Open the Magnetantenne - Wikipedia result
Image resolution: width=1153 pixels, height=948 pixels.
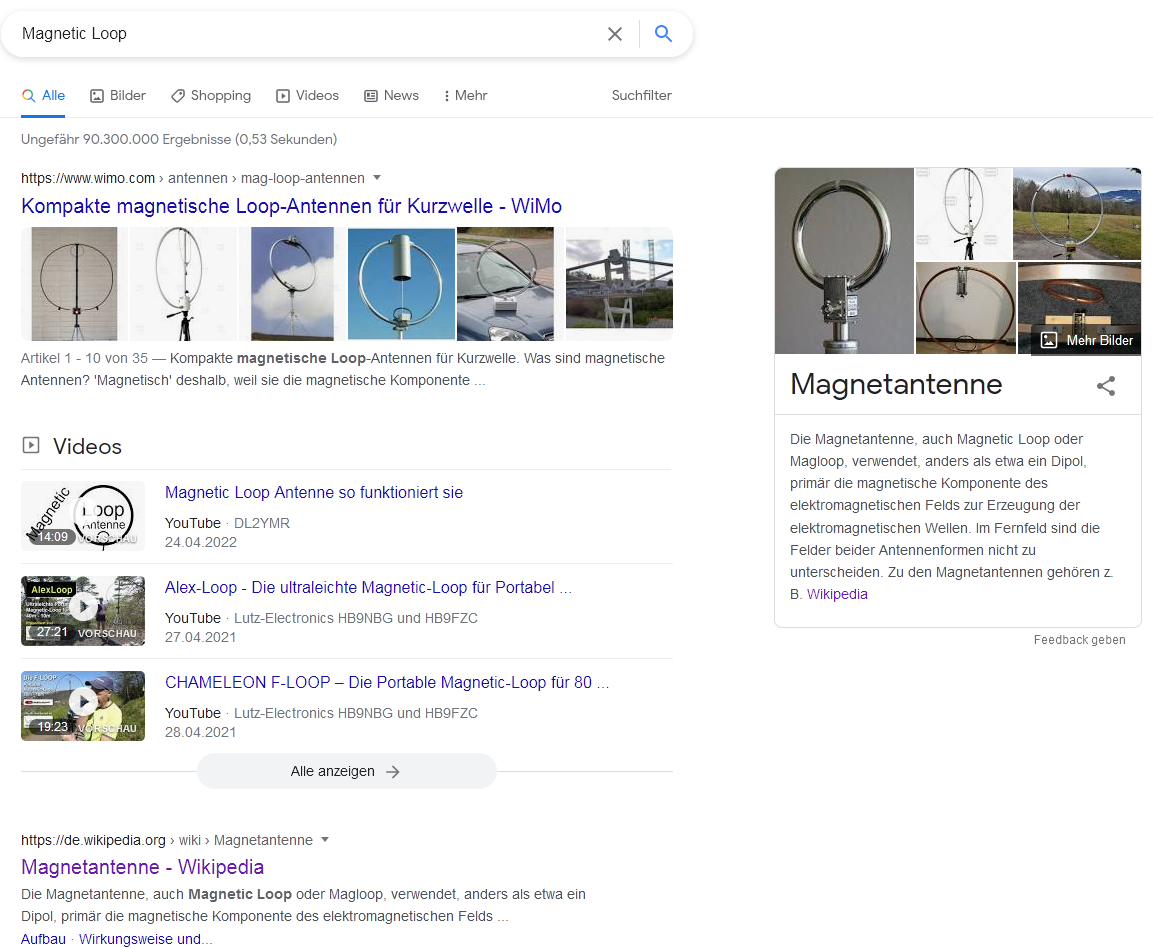[143, 867]
